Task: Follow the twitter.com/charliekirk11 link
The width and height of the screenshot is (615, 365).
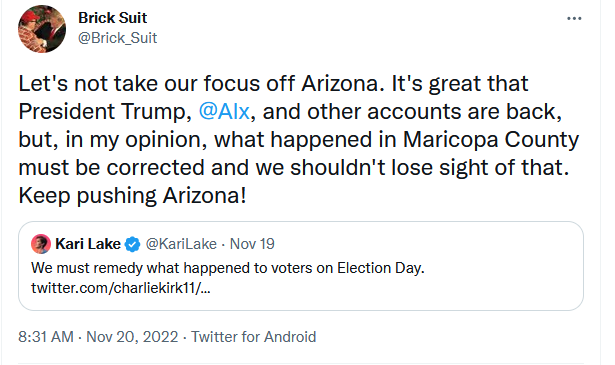Action: point(121,288)
